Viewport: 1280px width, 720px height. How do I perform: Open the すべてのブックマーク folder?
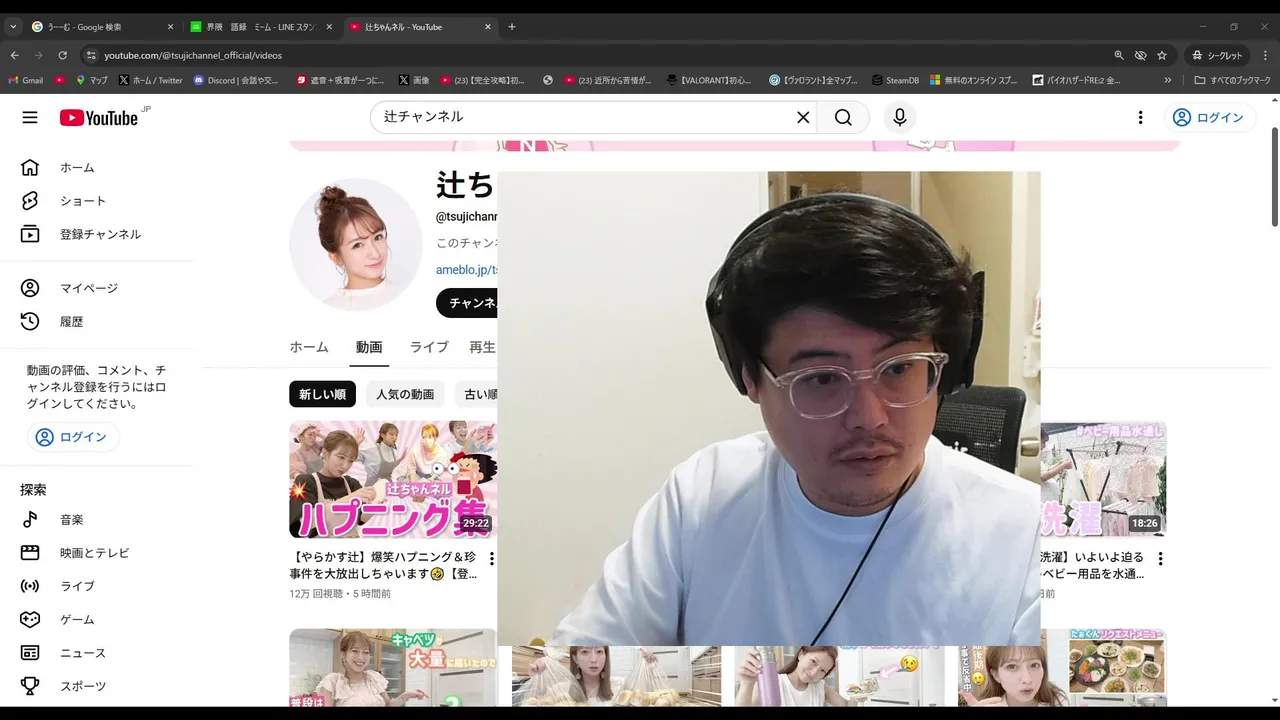(x=1232, y=80)
